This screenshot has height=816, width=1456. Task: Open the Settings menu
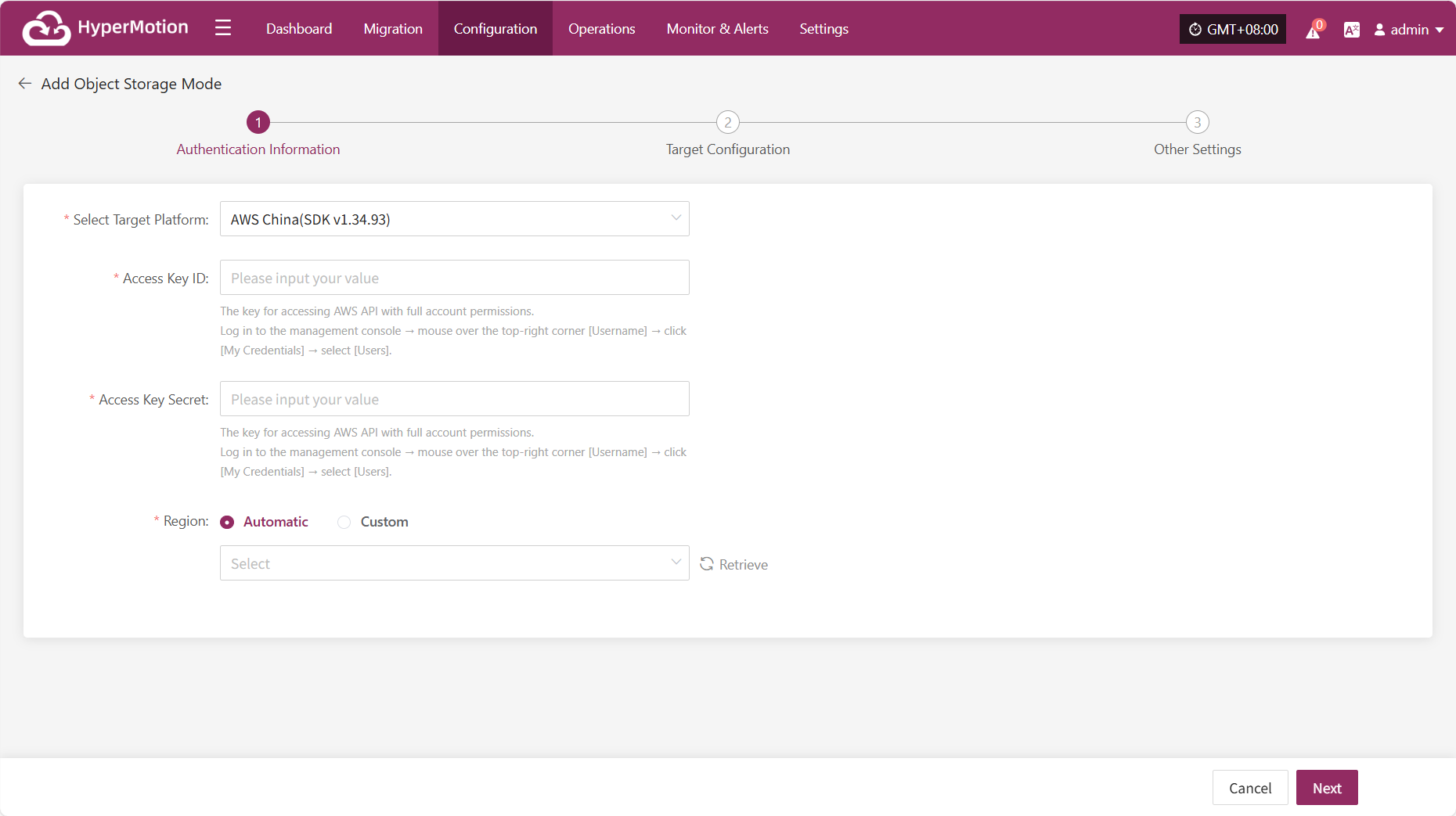click(x=824, y=28)
